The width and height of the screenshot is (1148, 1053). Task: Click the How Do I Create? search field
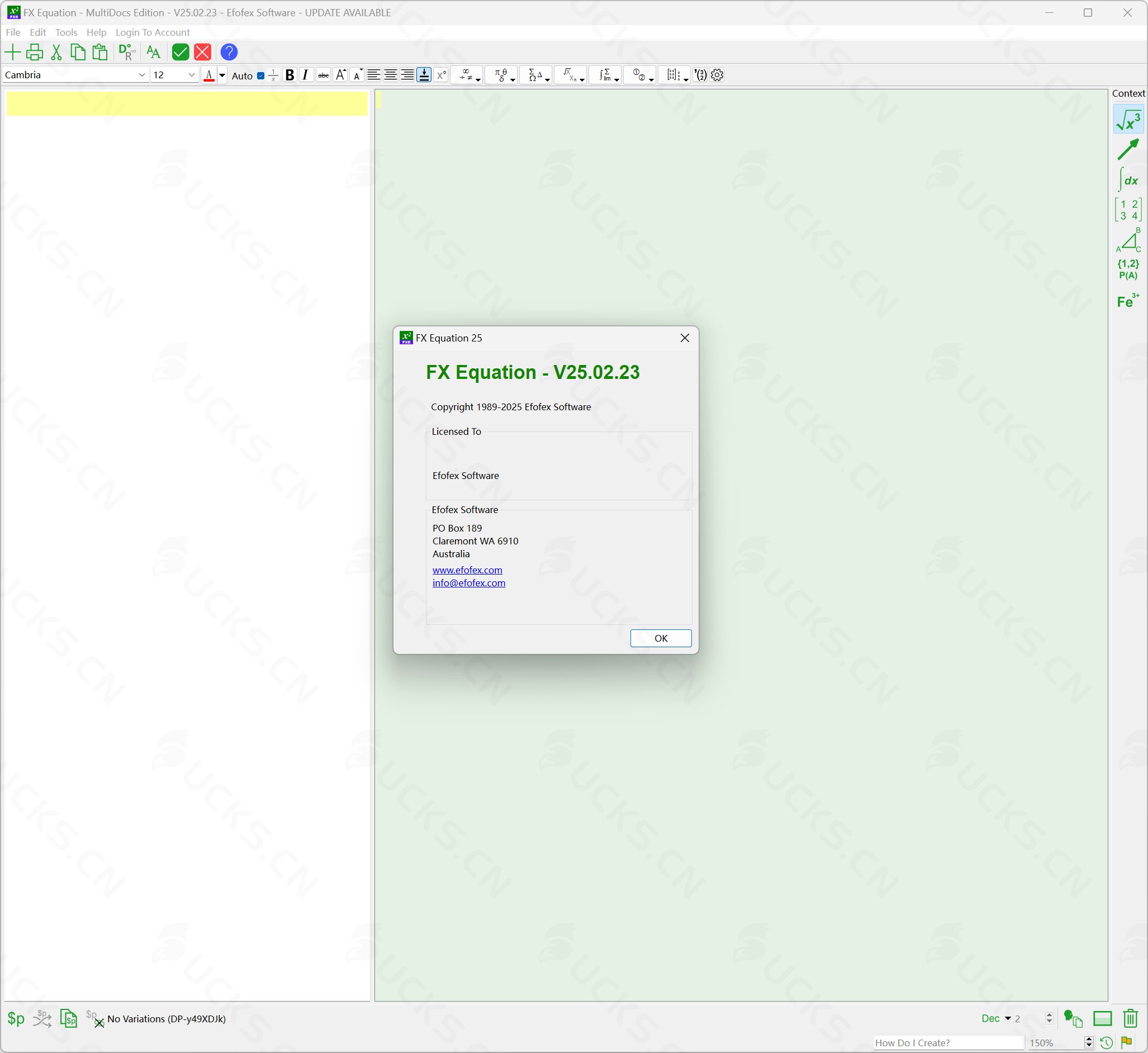coord(948,1043)
